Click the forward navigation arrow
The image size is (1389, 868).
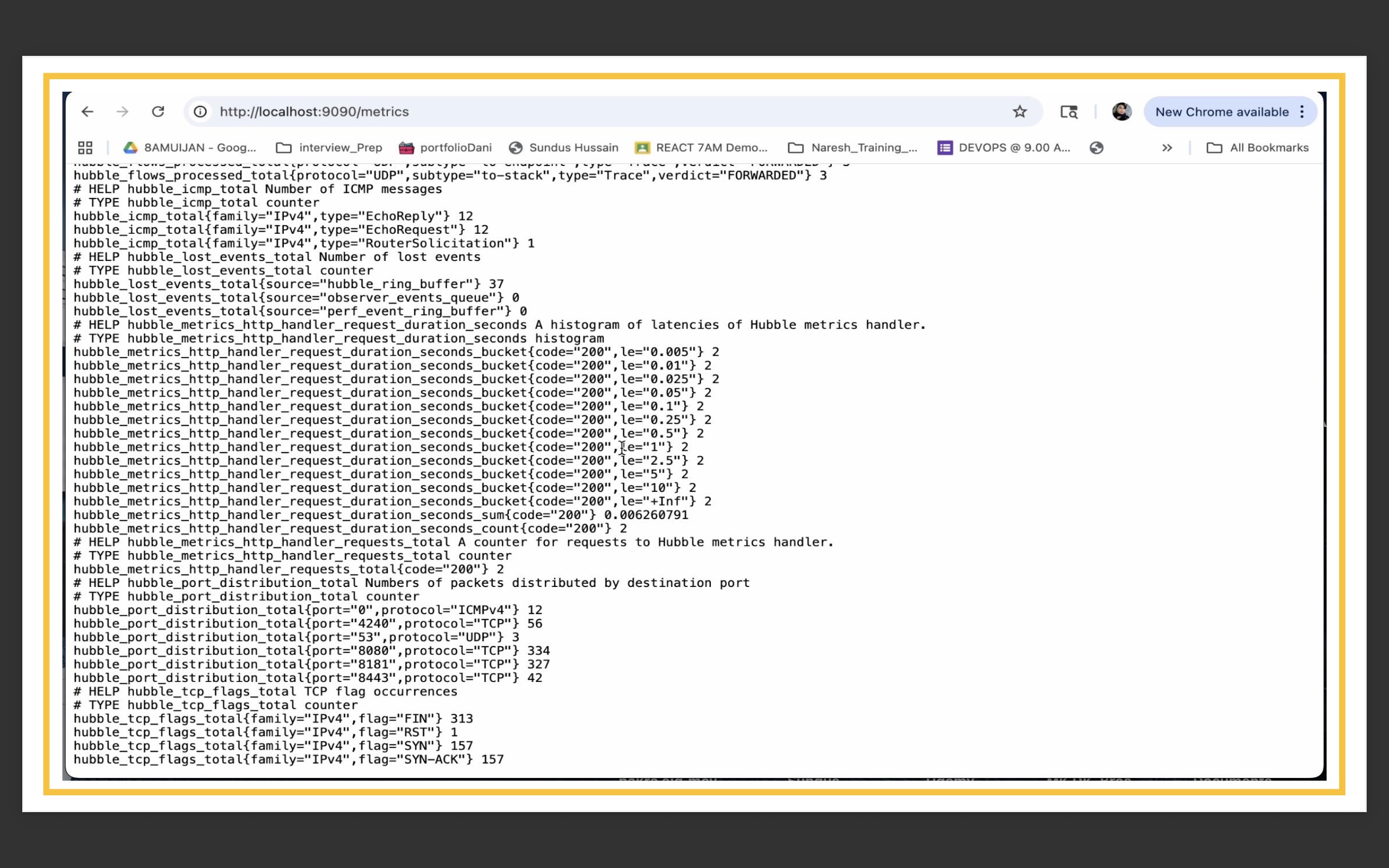tap(122, 111)
